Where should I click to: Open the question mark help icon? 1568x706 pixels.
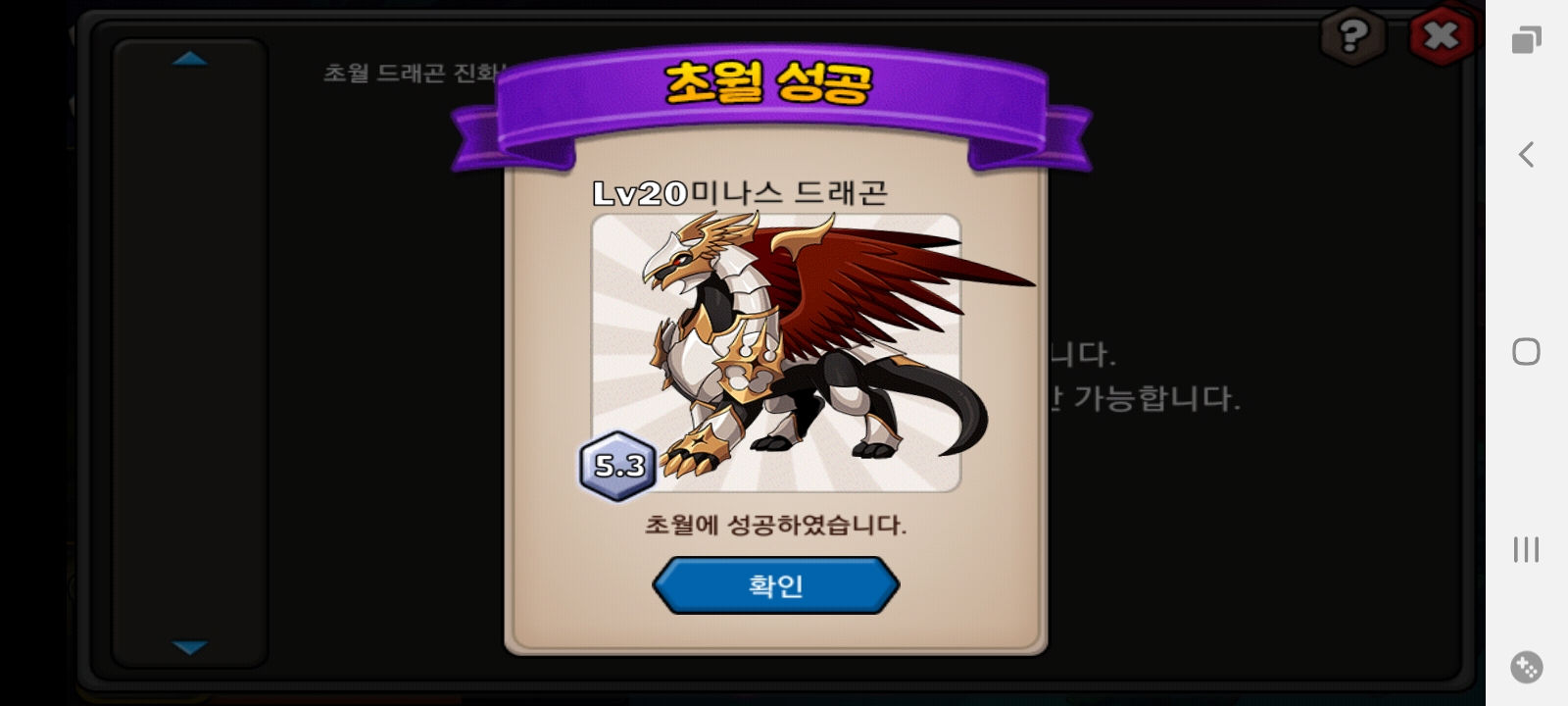pos(1352,37)
